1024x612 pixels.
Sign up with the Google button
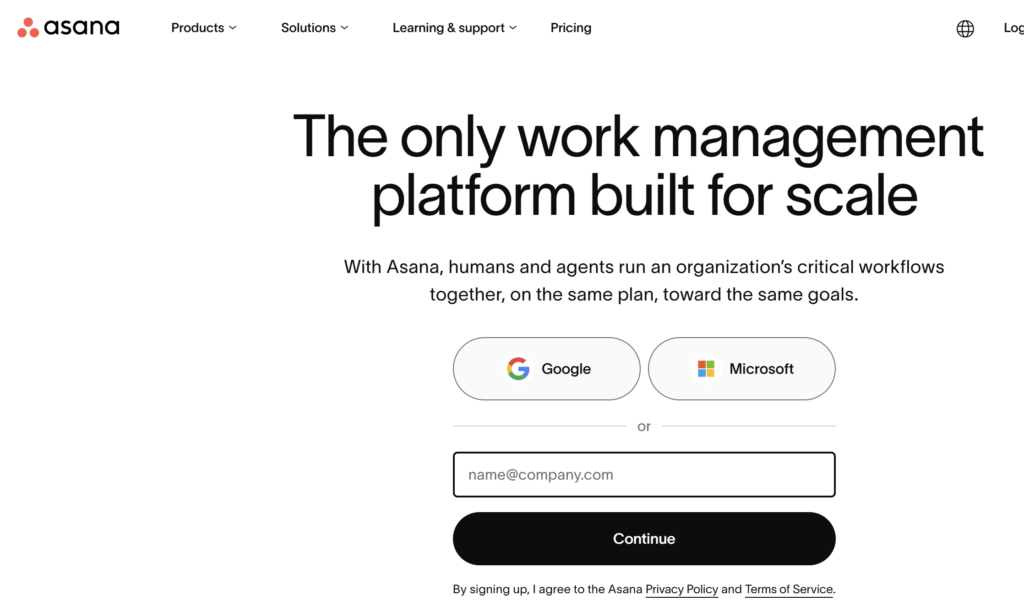tap(547, 369)
